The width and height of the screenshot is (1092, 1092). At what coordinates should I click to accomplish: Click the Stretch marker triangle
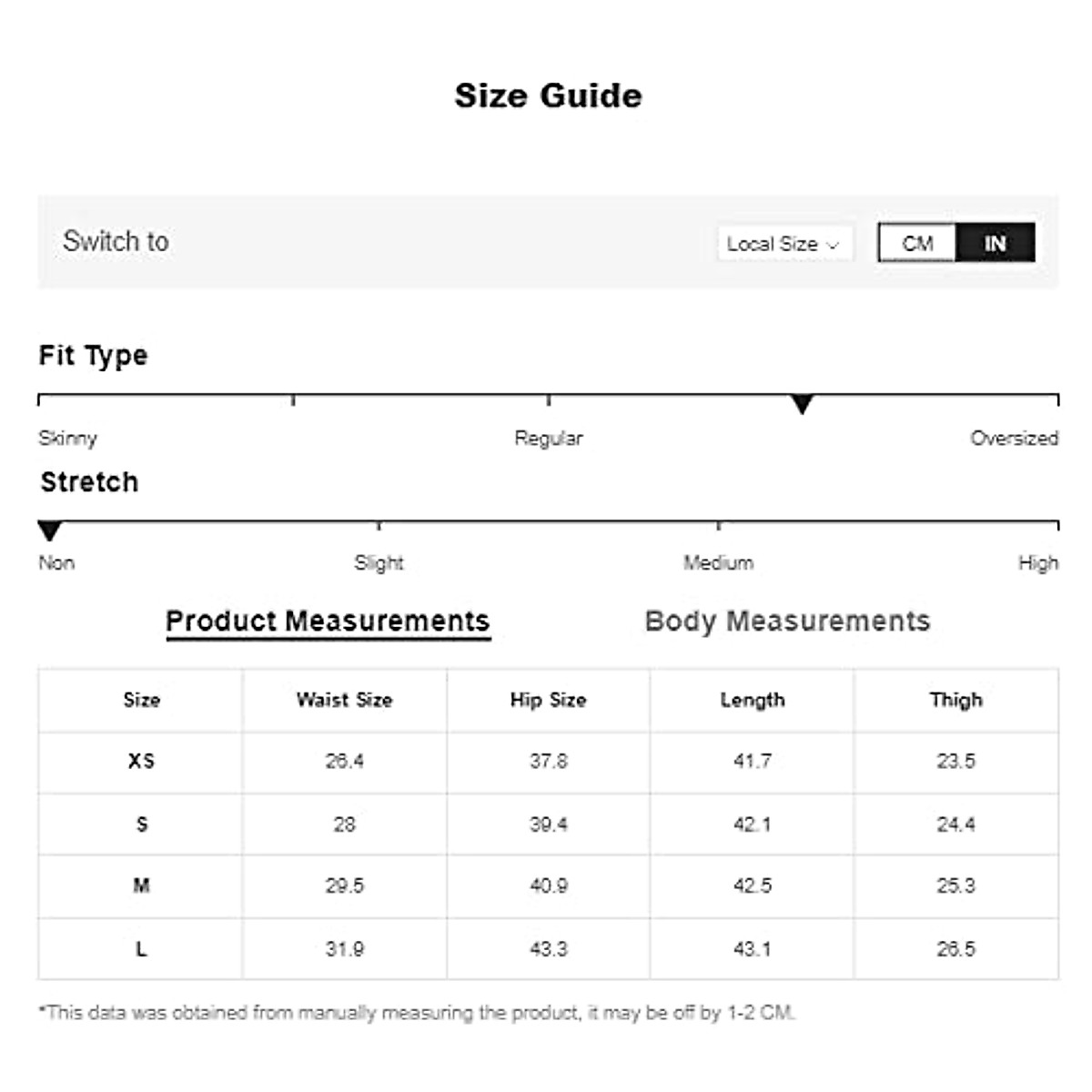click(50, 531)
